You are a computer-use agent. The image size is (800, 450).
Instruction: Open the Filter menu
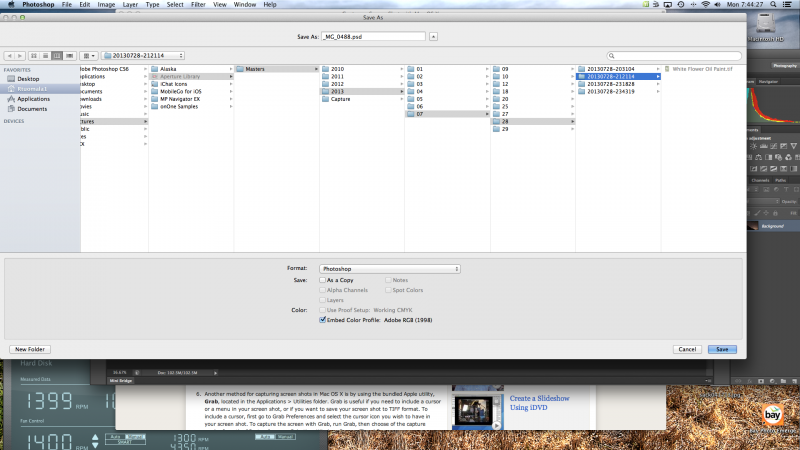[x=198, y=5]
